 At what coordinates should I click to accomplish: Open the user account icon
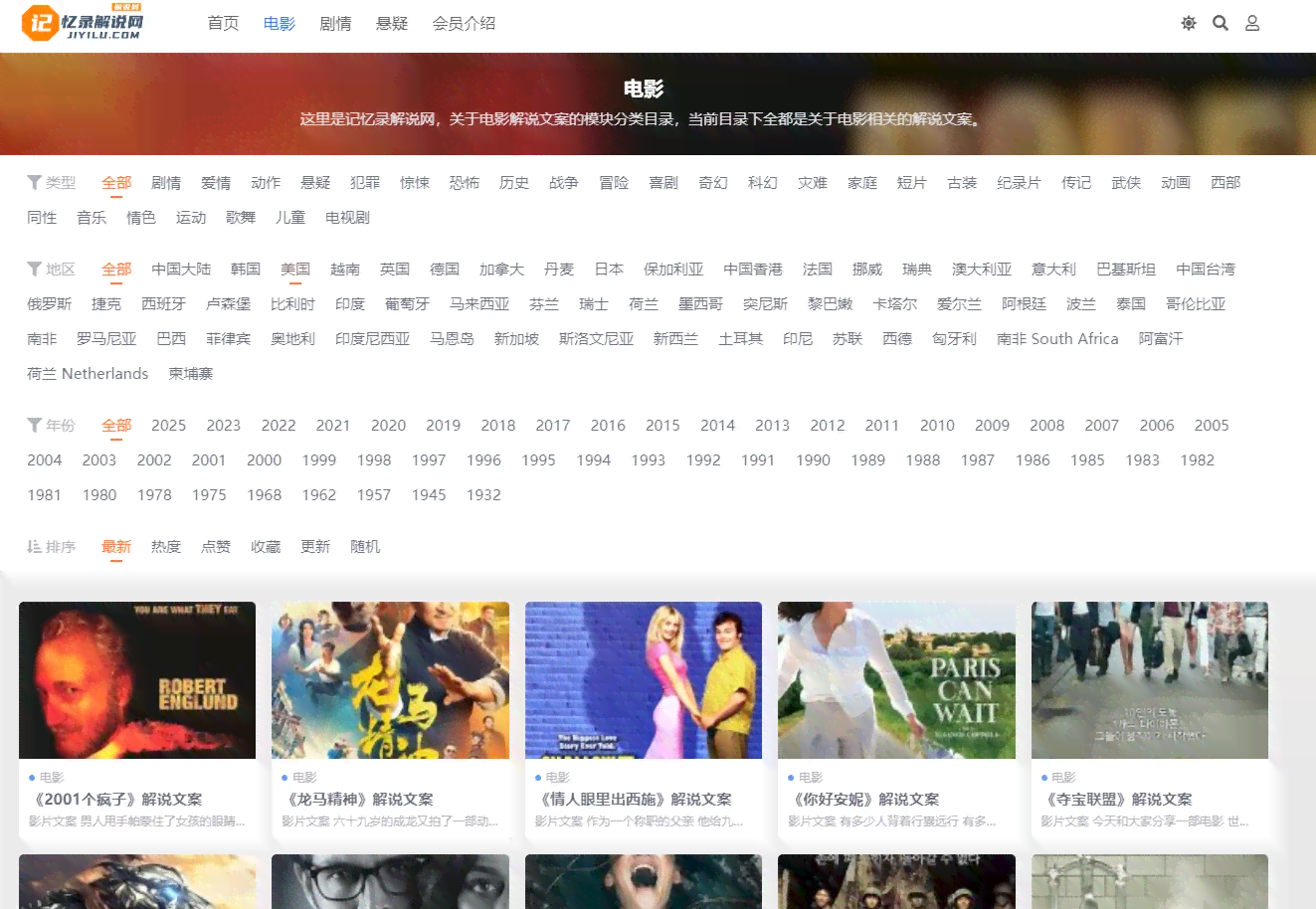tap(1252, 23)
